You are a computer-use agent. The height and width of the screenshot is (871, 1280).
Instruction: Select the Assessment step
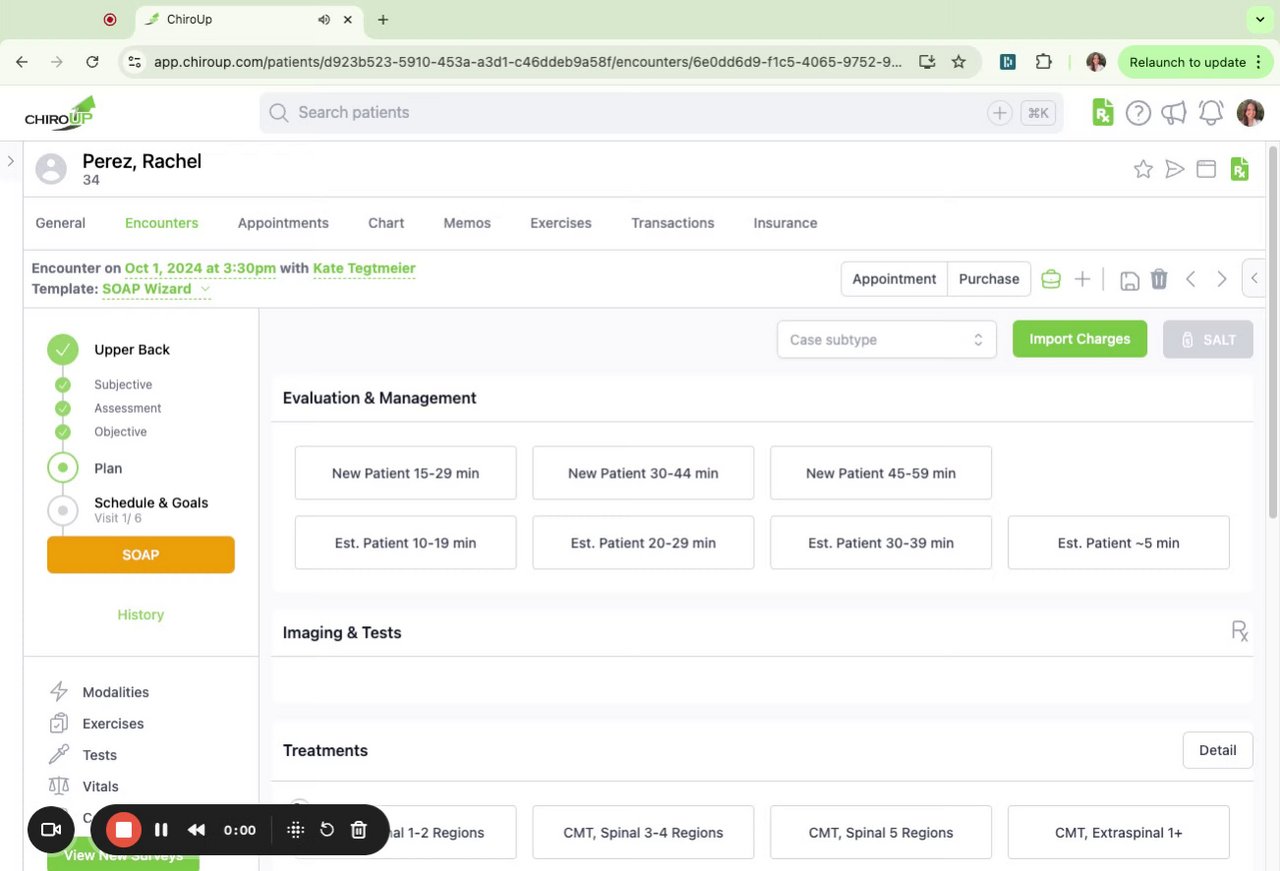pos(128,408)
